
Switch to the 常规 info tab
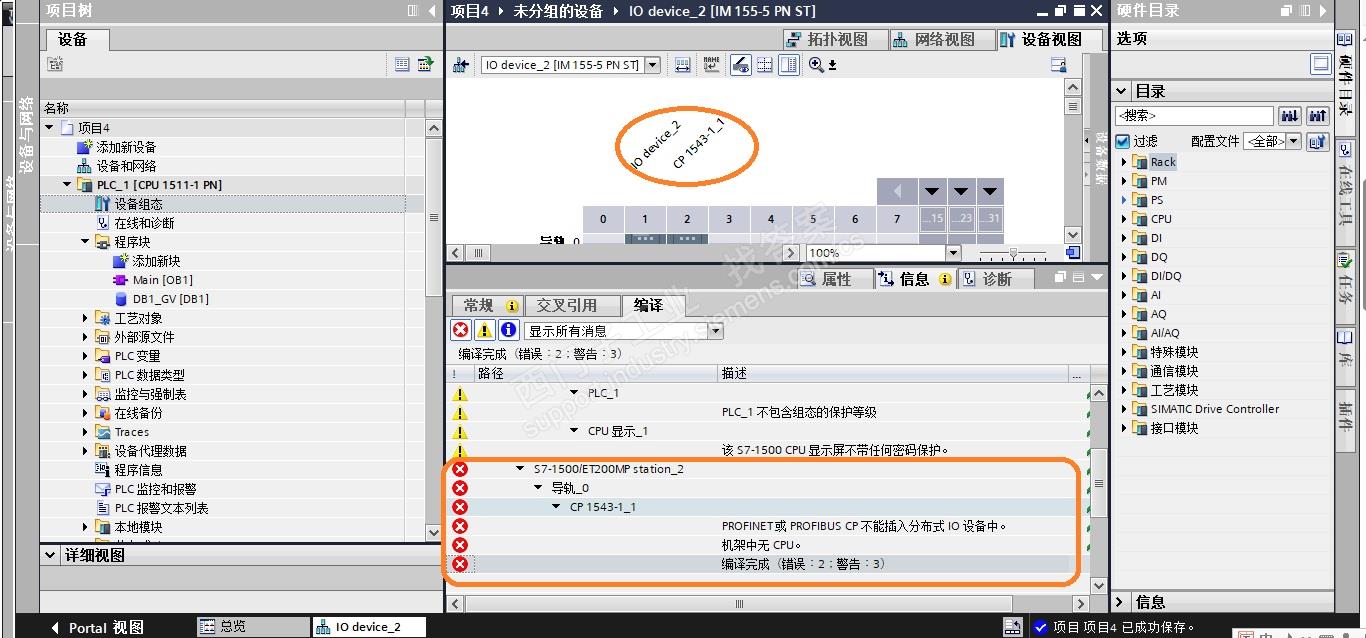point(489,305)
